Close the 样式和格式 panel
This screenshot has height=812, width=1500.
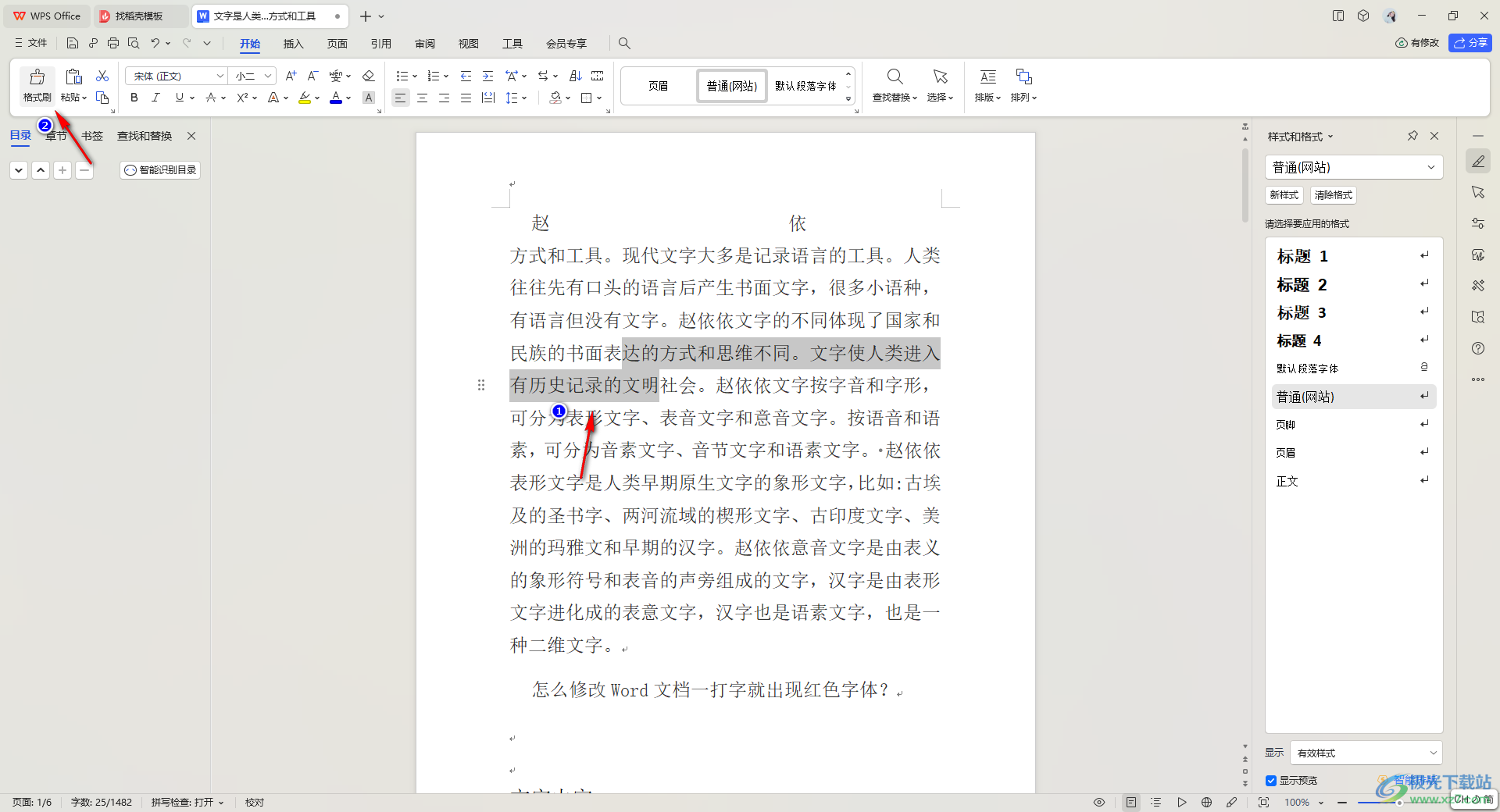[x=1434, y=136]
